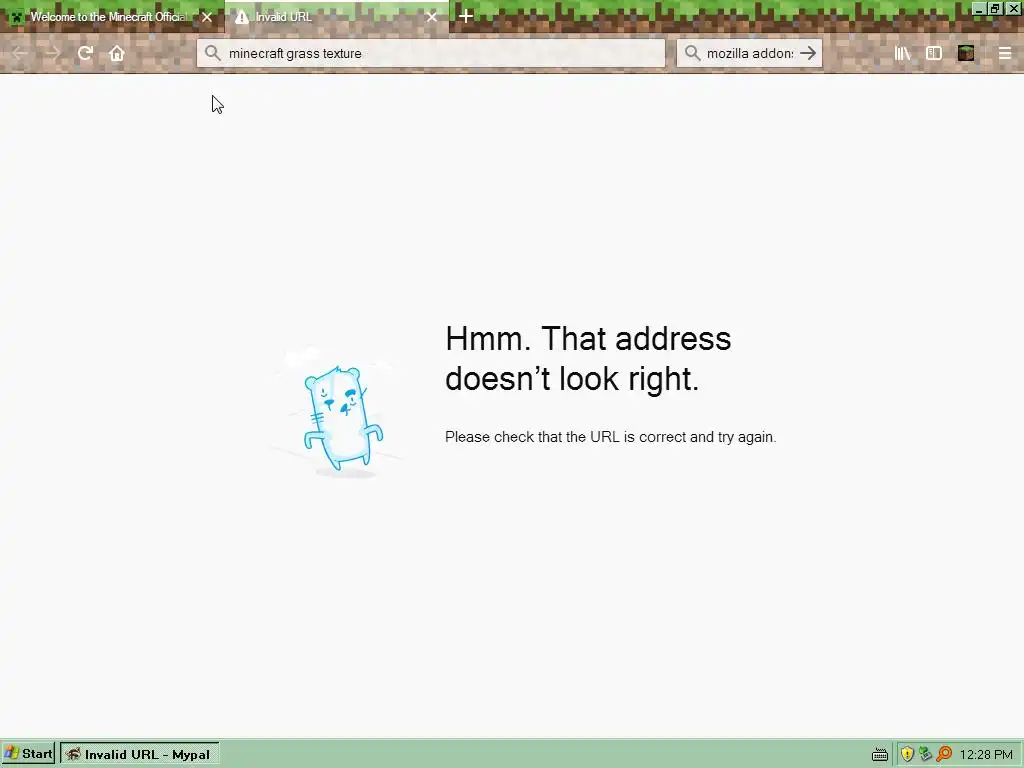Viewport: 1024px width, 768px height.
Task: Toggle the sidebar panel icon
Action: coord(934,54)
